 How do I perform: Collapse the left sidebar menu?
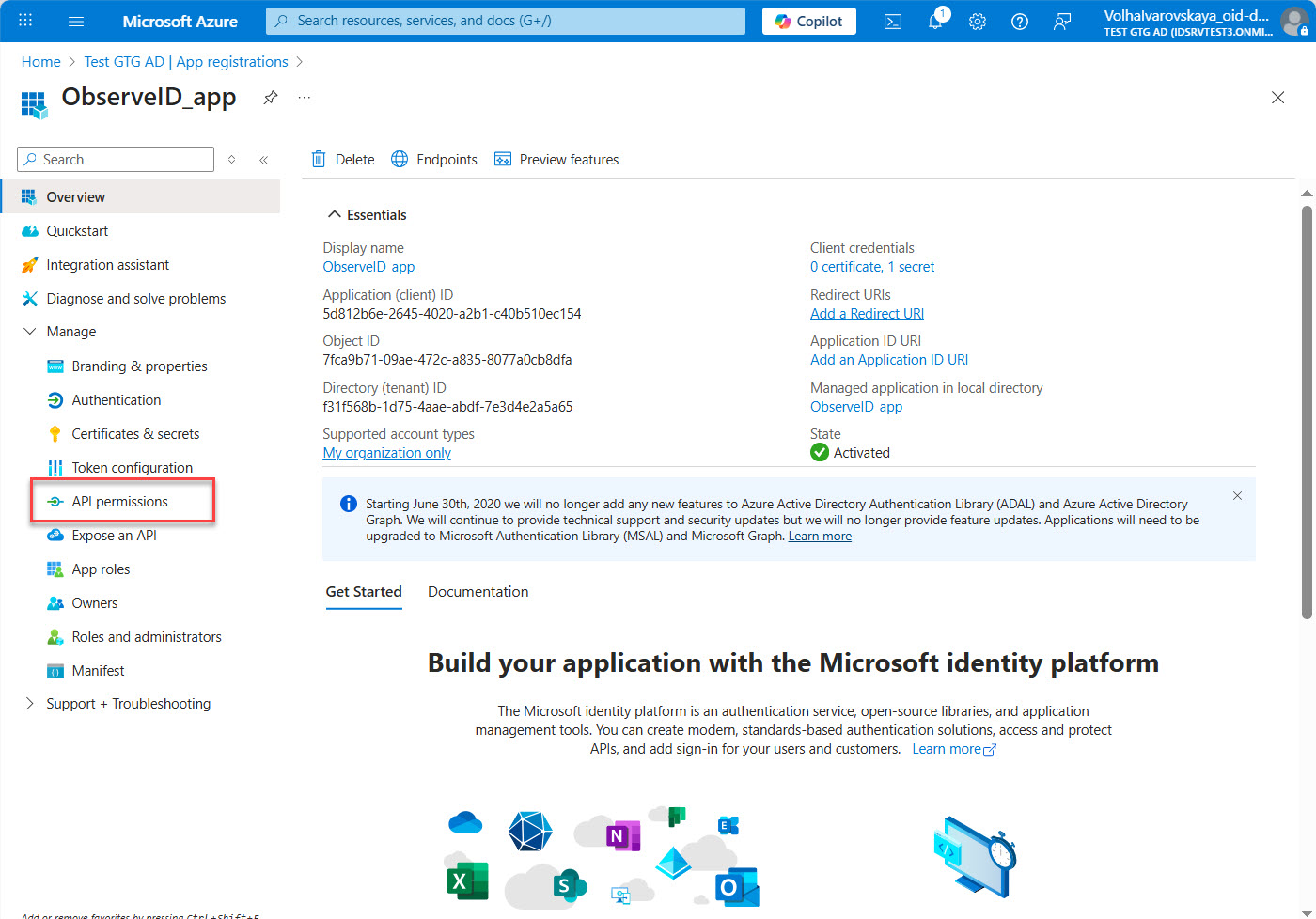(264, 160)
